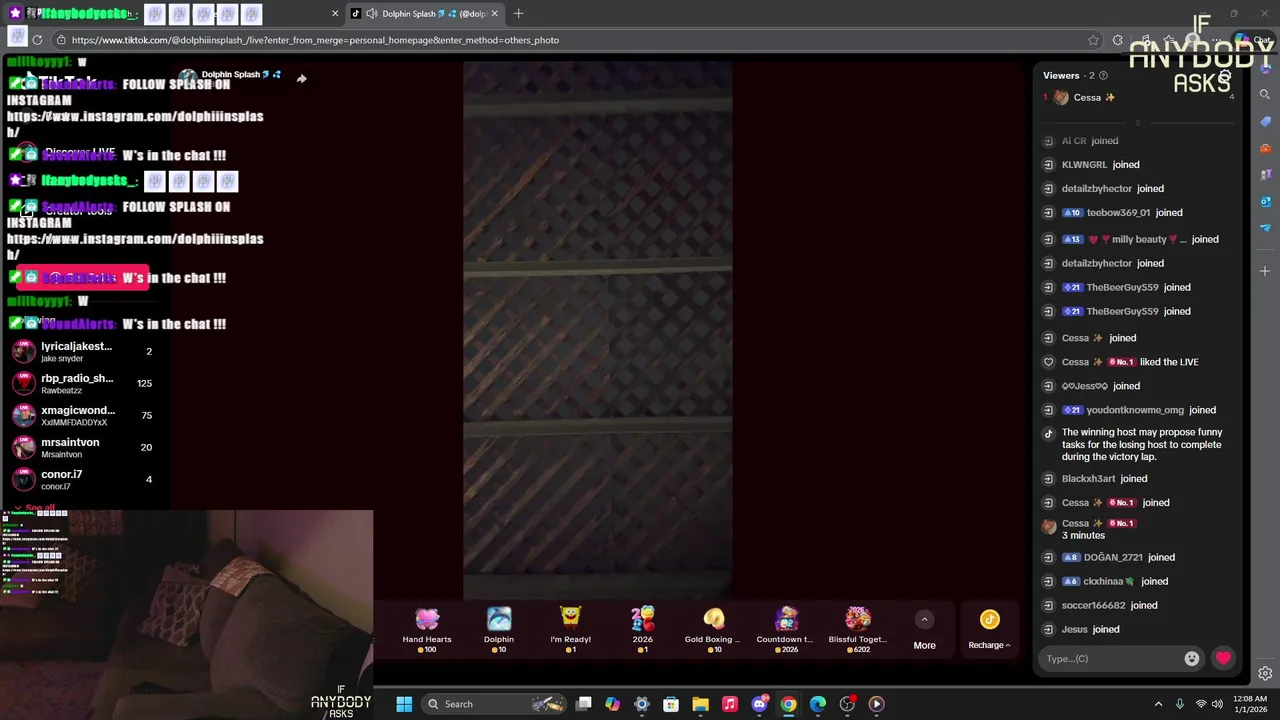
Task: Click the browser address bar URL
Action: (x=315, y=40)
